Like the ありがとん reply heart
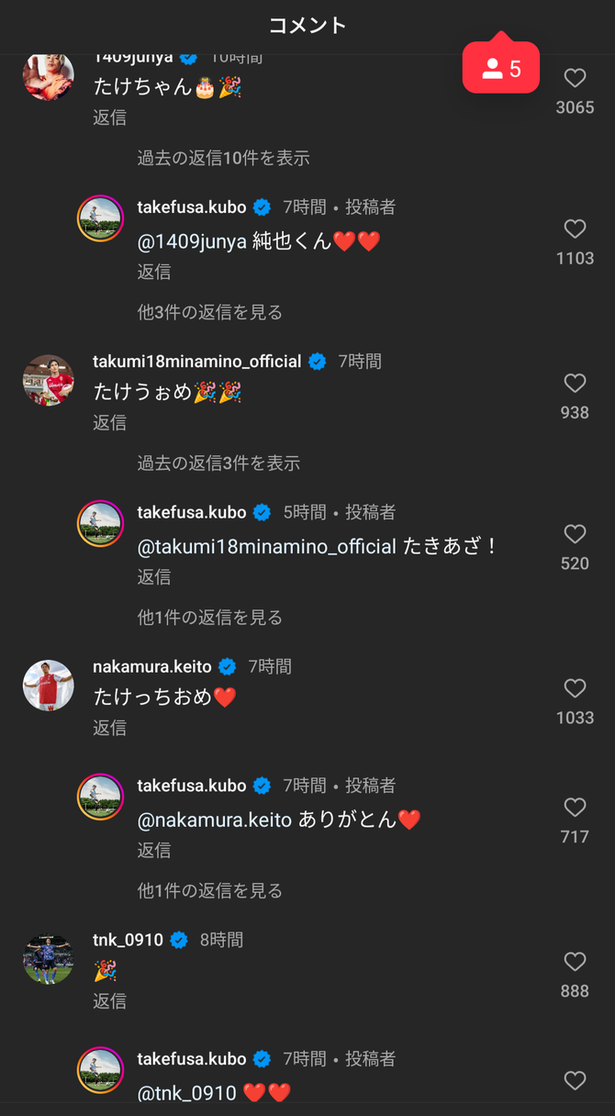The image size is (615, 1116). (574, 807)
